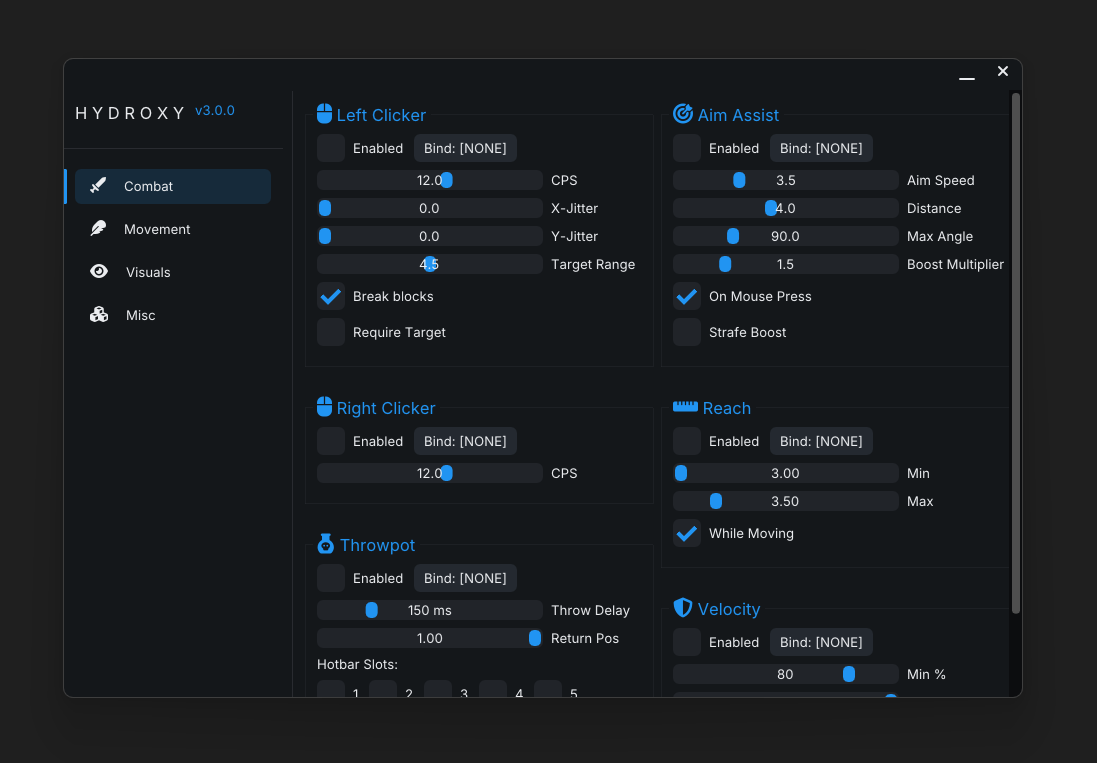Enable the Strafe Boost option
Image resolution: width=1097 pixels, height=763 pixels.
pyautogui.click(x=687, y=332)
